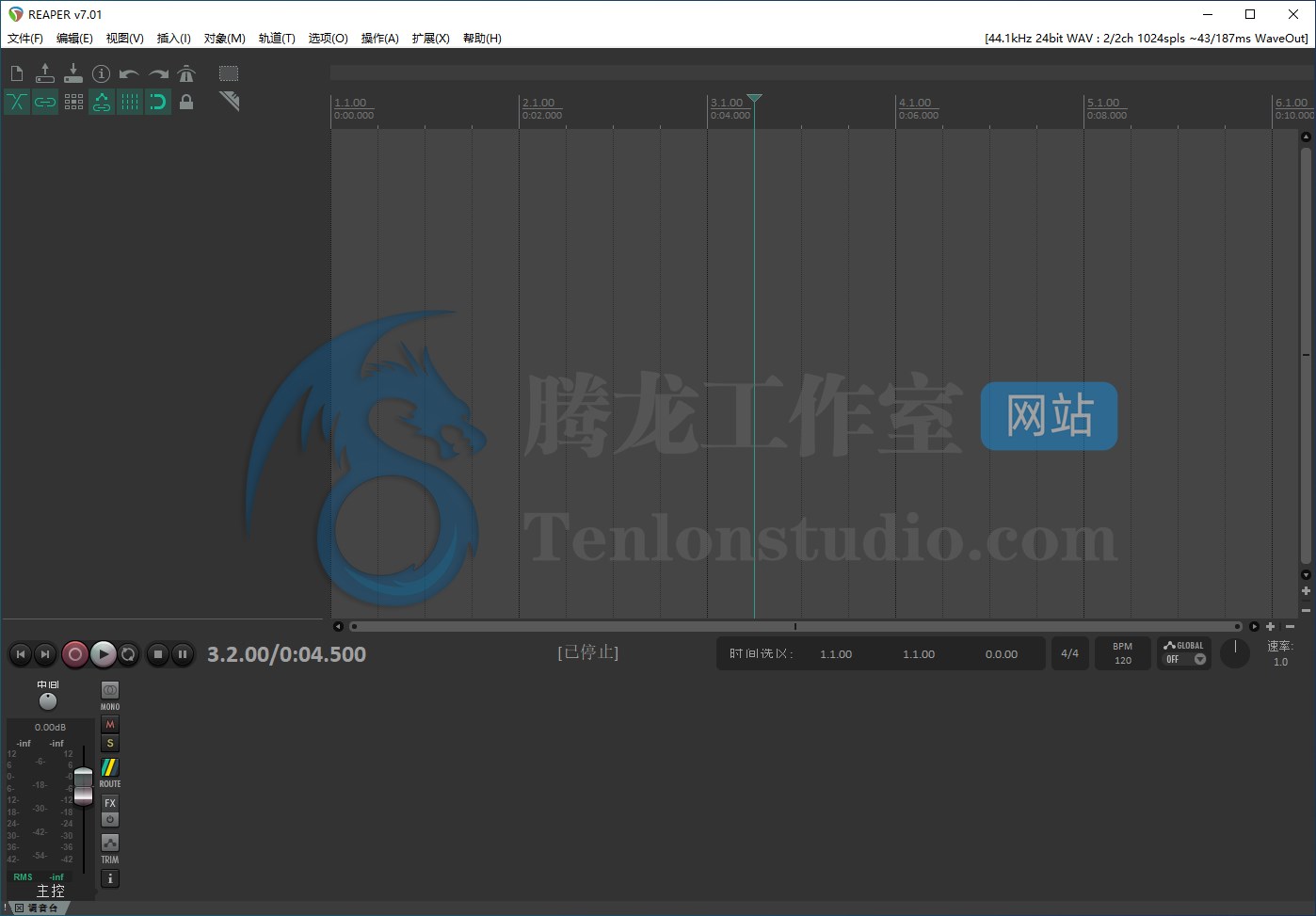Go to project start transport button
Screen dimensions: 1316x916
(21, 654)
